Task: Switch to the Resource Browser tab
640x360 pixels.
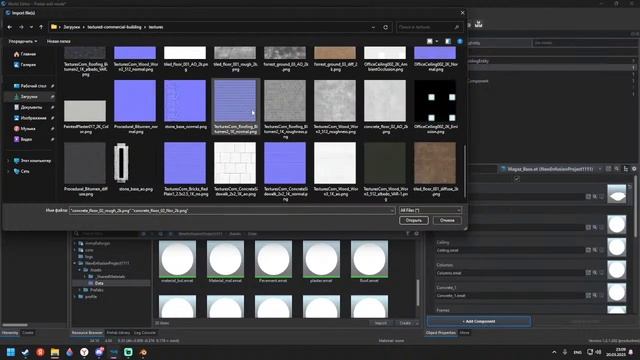Action: tap(87, 333)
